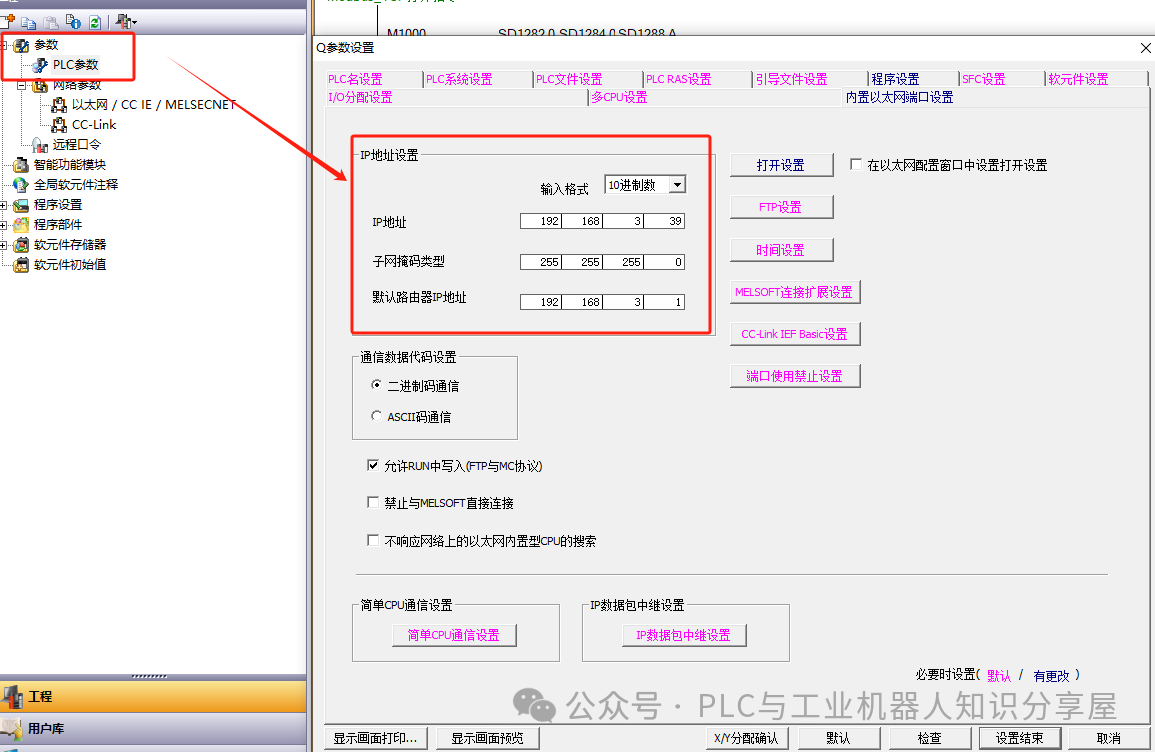Click the 软元件初始值 icon in tree

click(21, 265)
